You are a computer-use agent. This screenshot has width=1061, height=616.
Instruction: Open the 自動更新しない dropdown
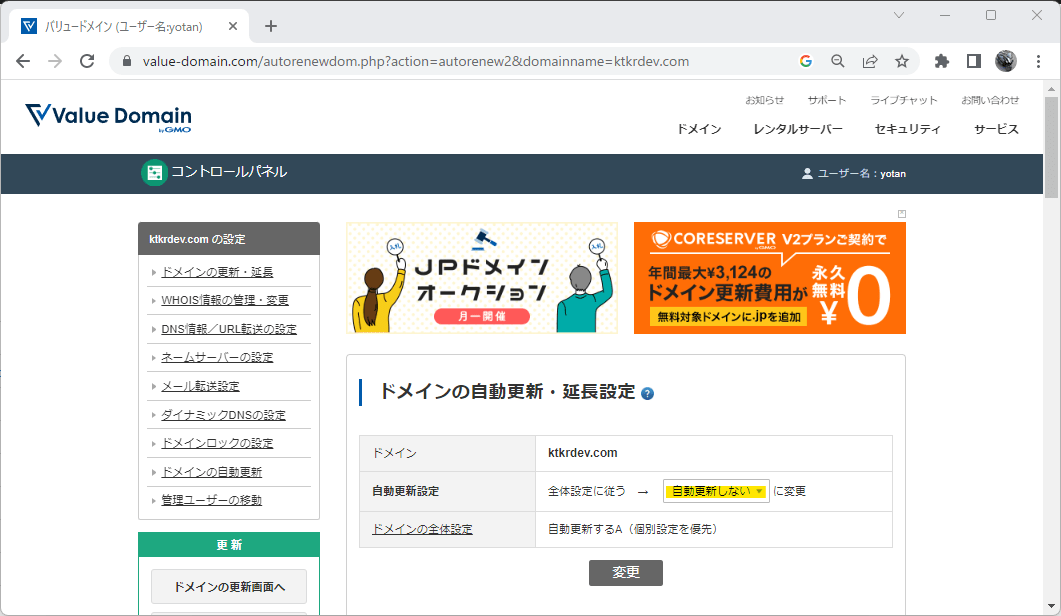(716, 491)
